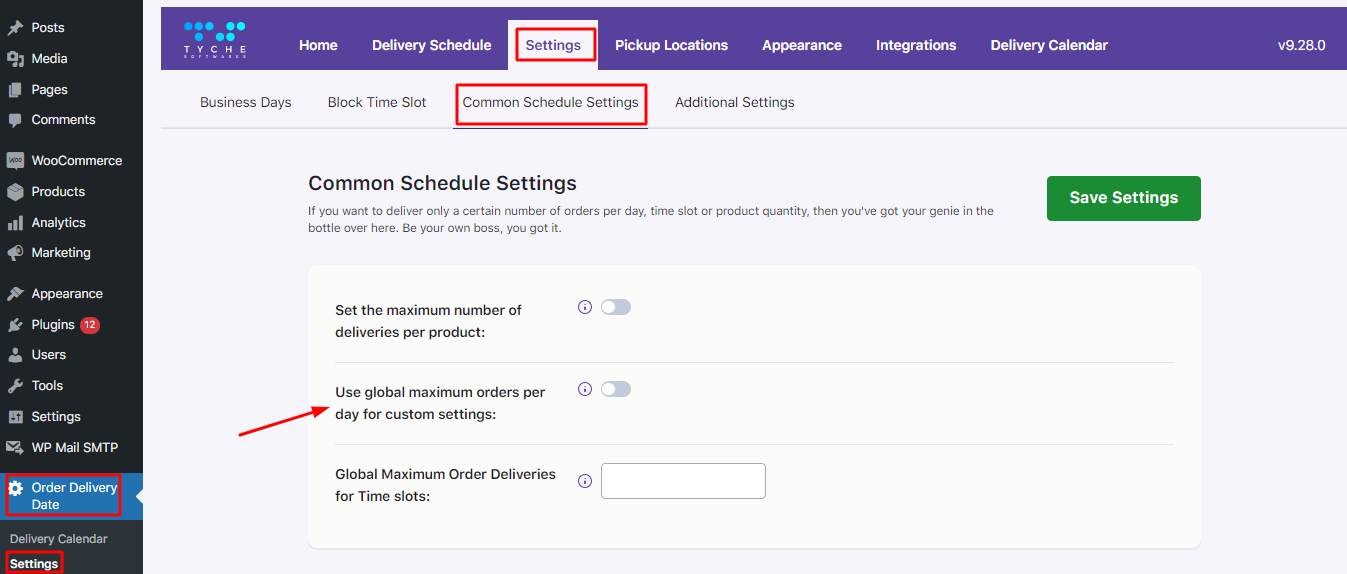Enable maximum number of deliveries per product
Viewport: 1347px width, 574px height.
(x=616, y=307)
